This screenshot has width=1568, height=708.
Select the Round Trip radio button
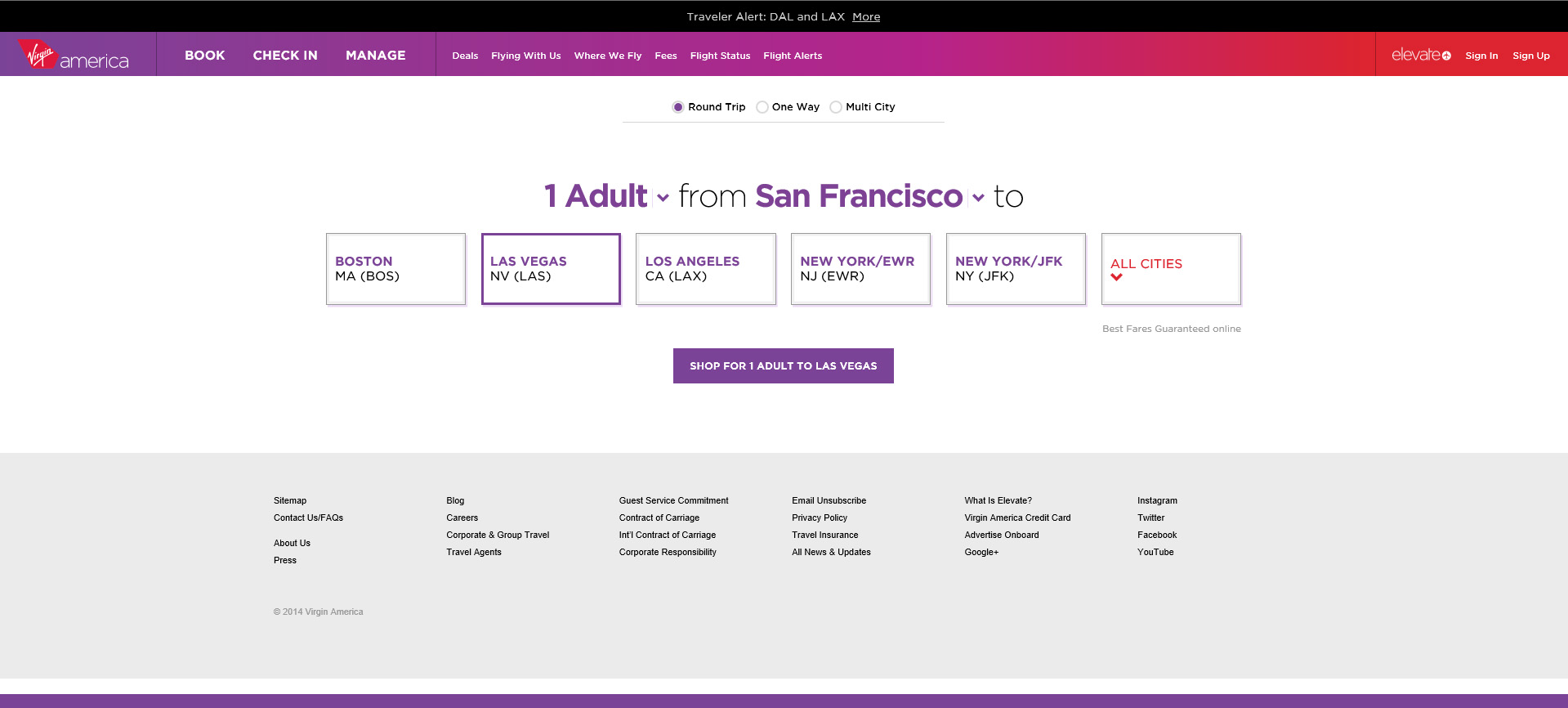point(678,107)
